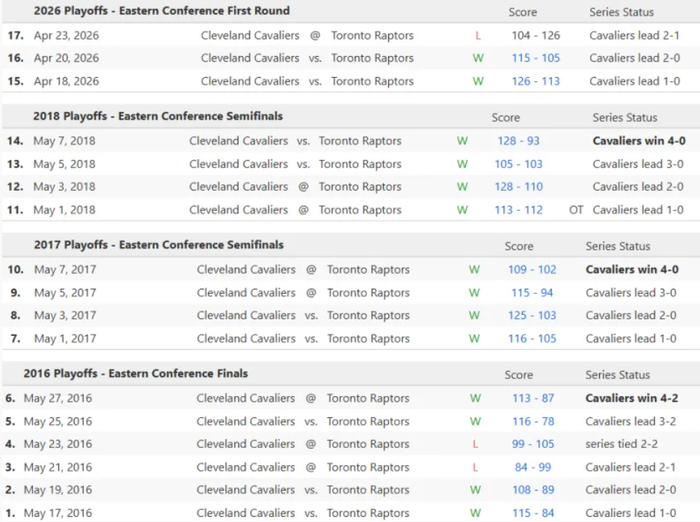Click Toronto Raptors in the Apr 23, 2026 row
This screenshot has height=522, width=700.
(372, 35)
